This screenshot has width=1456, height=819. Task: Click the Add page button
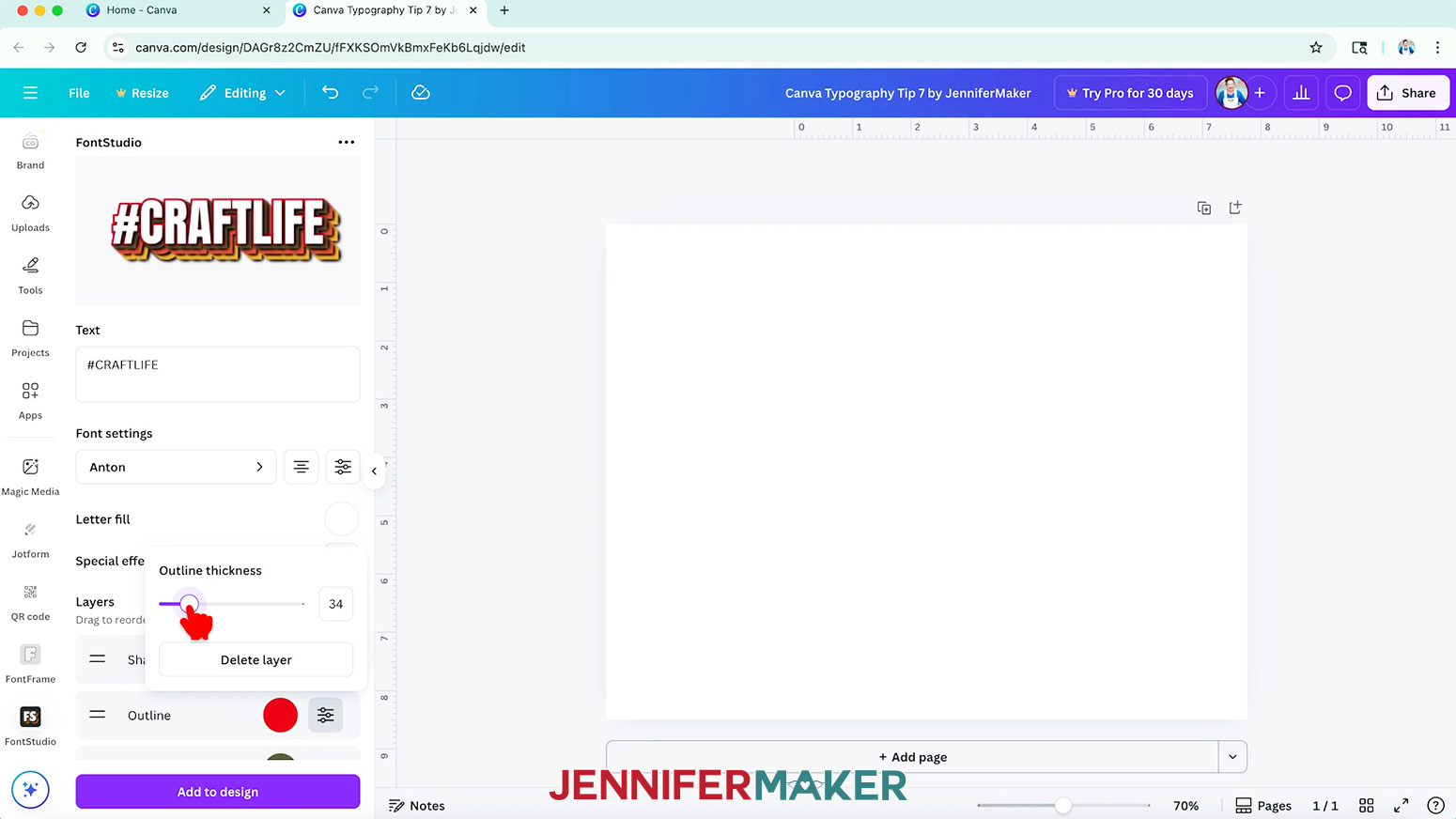pyautogui.click(x=912, y=757)
